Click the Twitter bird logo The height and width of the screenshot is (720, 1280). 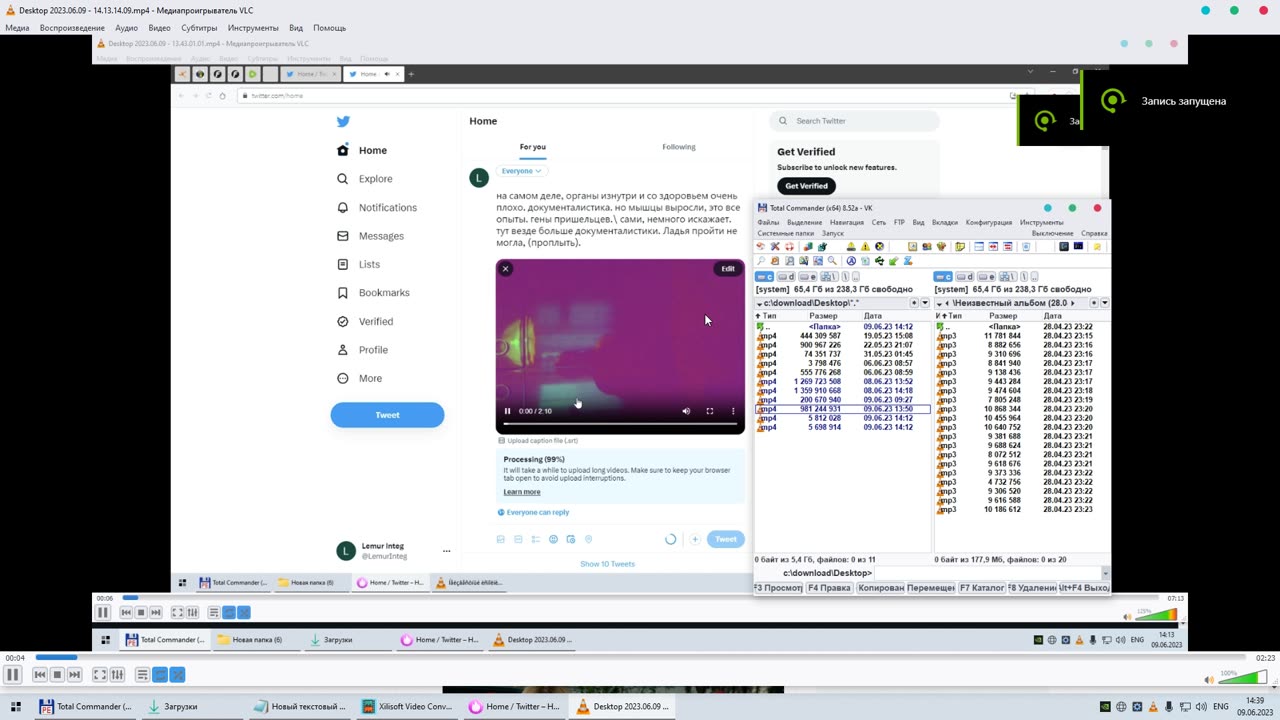point(343,121)
